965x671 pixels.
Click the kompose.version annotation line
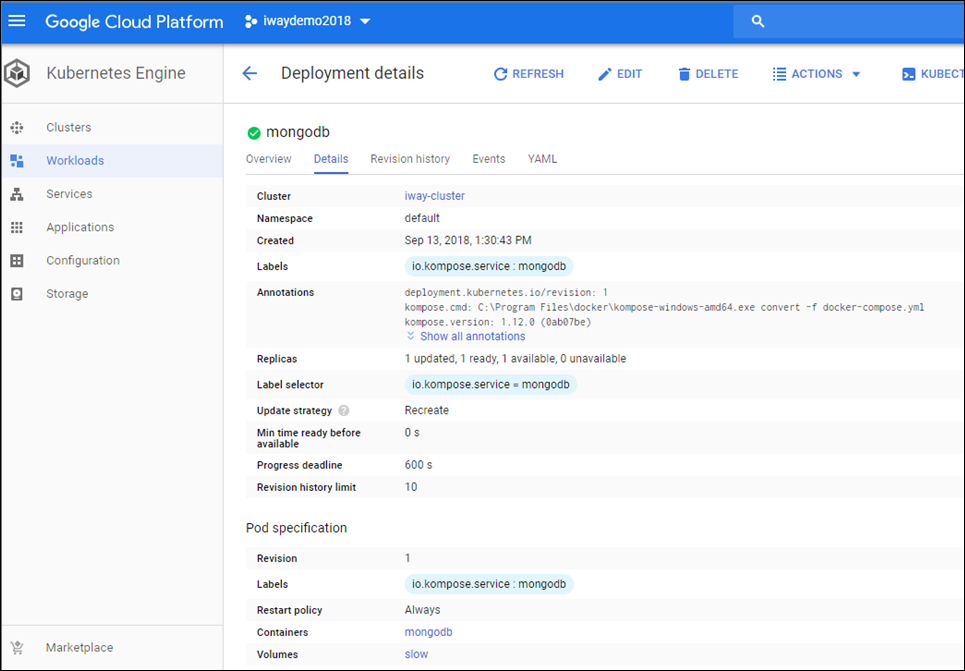click(497, 322)
